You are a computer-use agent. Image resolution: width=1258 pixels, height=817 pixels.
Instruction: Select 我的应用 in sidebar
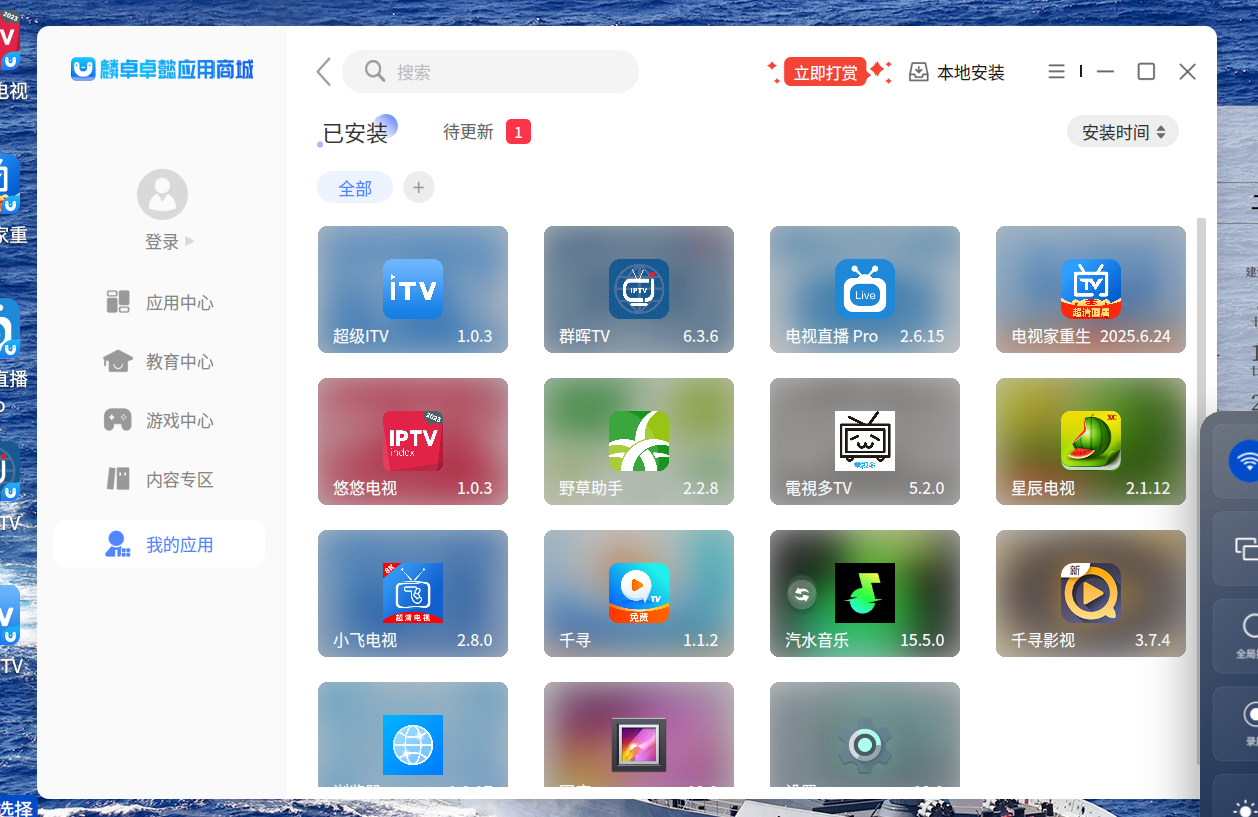click(159, 545)
